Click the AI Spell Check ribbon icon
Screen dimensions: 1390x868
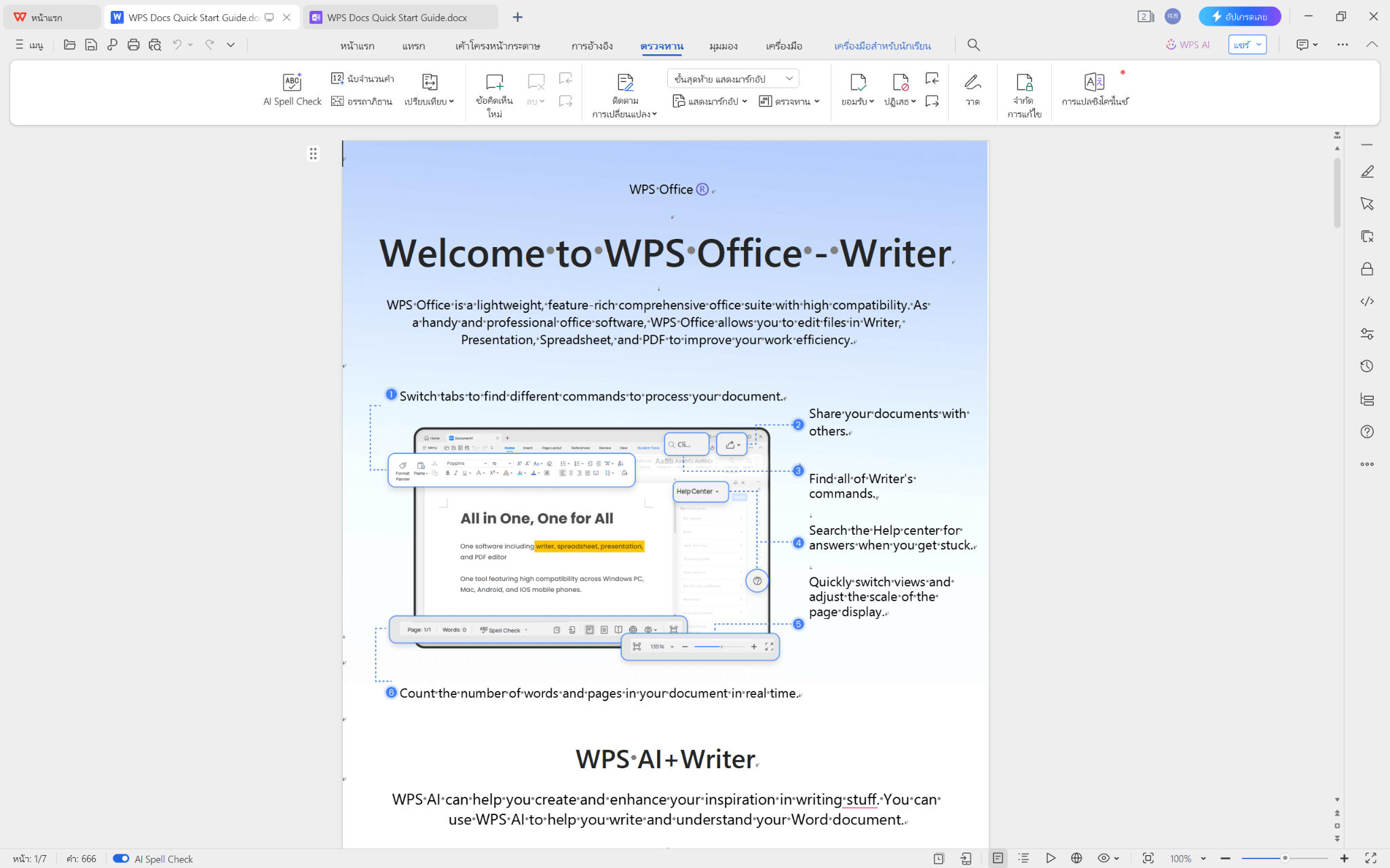pos(292,83)
